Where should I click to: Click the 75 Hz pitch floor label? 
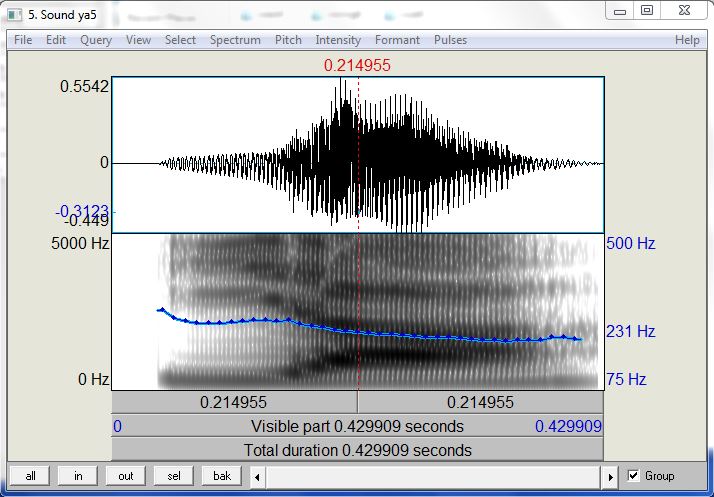tap(626, 379)
